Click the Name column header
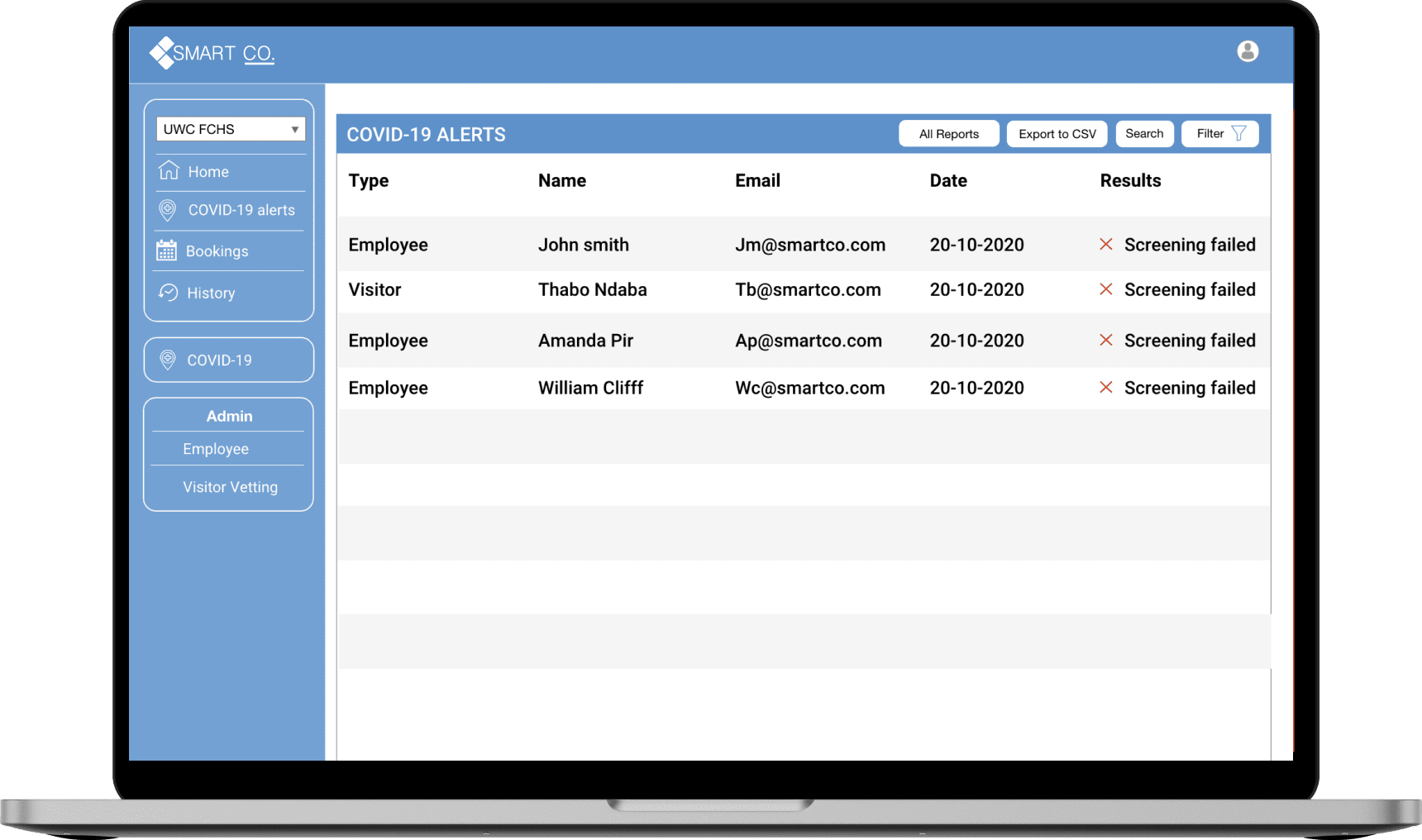 (562, 180)
